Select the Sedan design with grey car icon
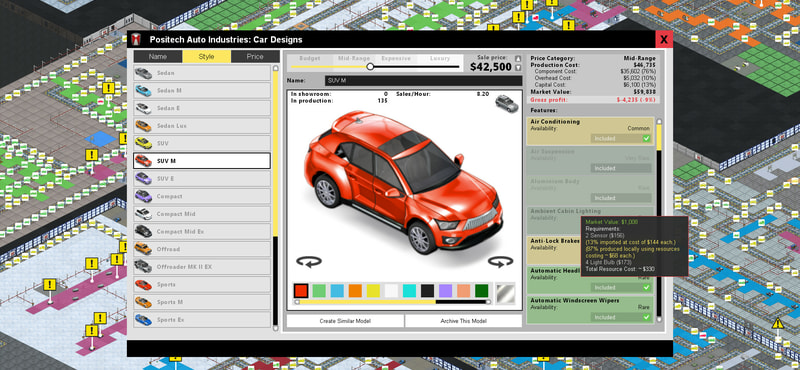The image size is (800, 370). pos(202,73)
